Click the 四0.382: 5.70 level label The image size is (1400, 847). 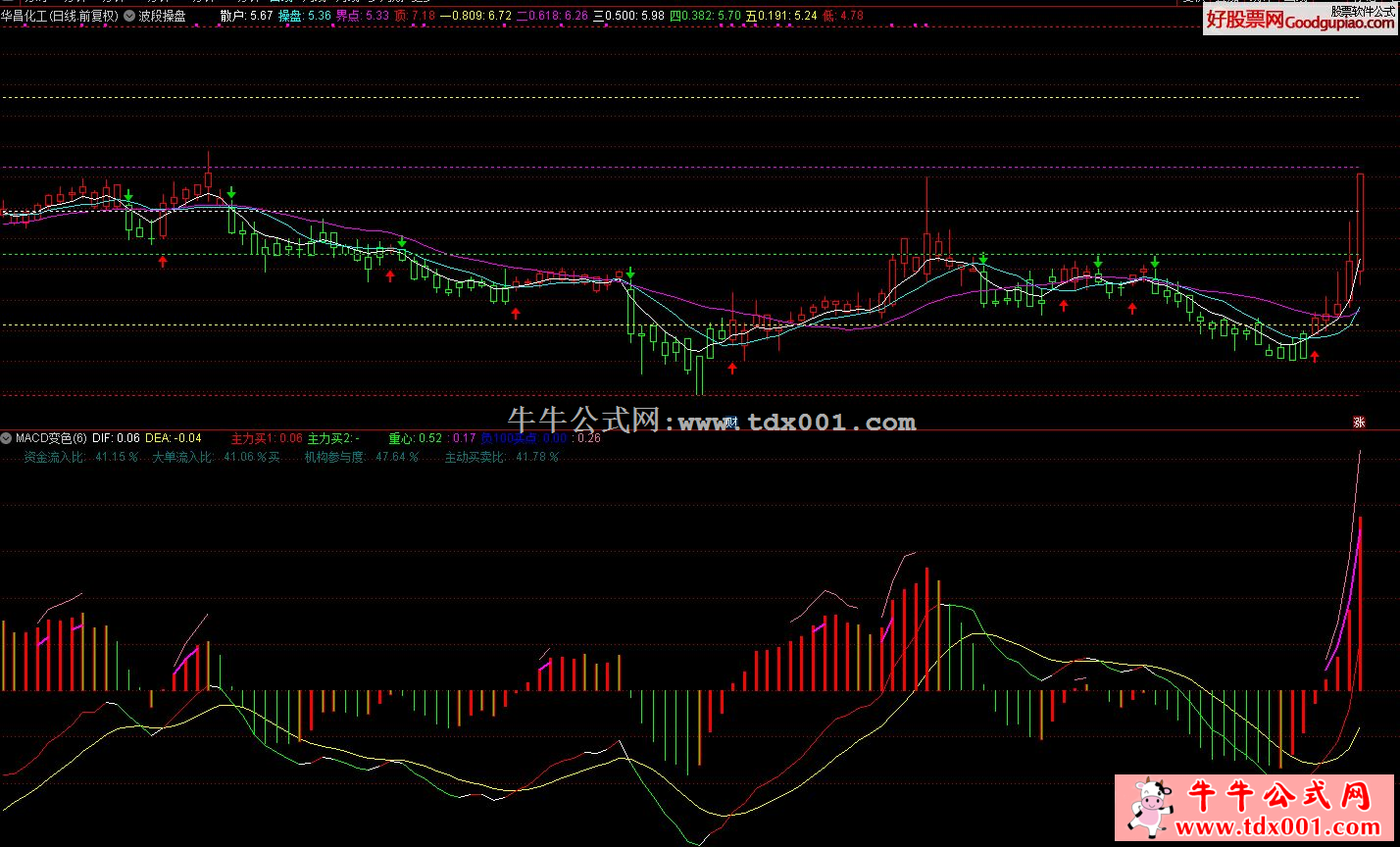tap(705, 16)
